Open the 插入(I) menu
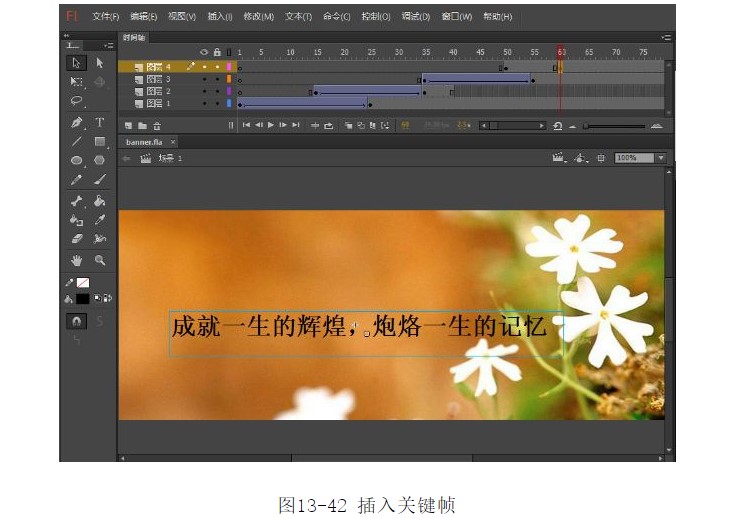Viewport: 753px width, 518px height. (x=220, y=17)
